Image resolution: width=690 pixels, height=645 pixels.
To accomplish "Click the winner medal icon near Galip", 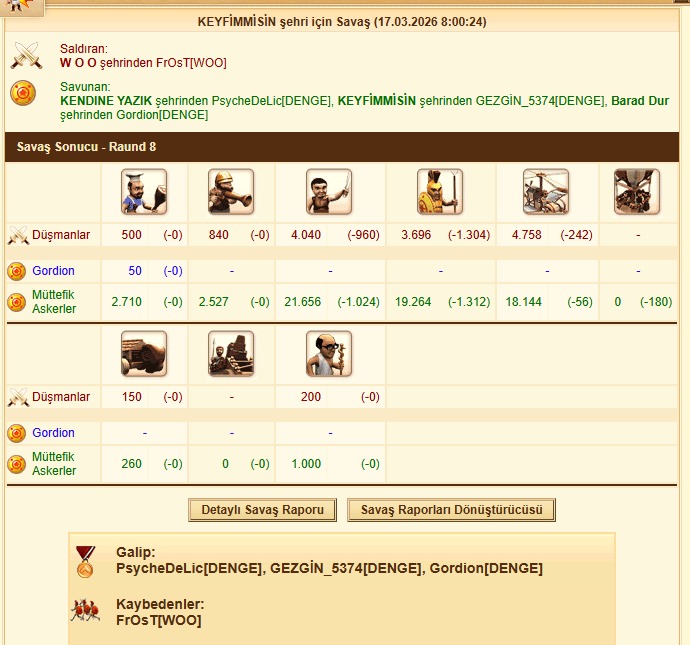I will click(85, 562).
